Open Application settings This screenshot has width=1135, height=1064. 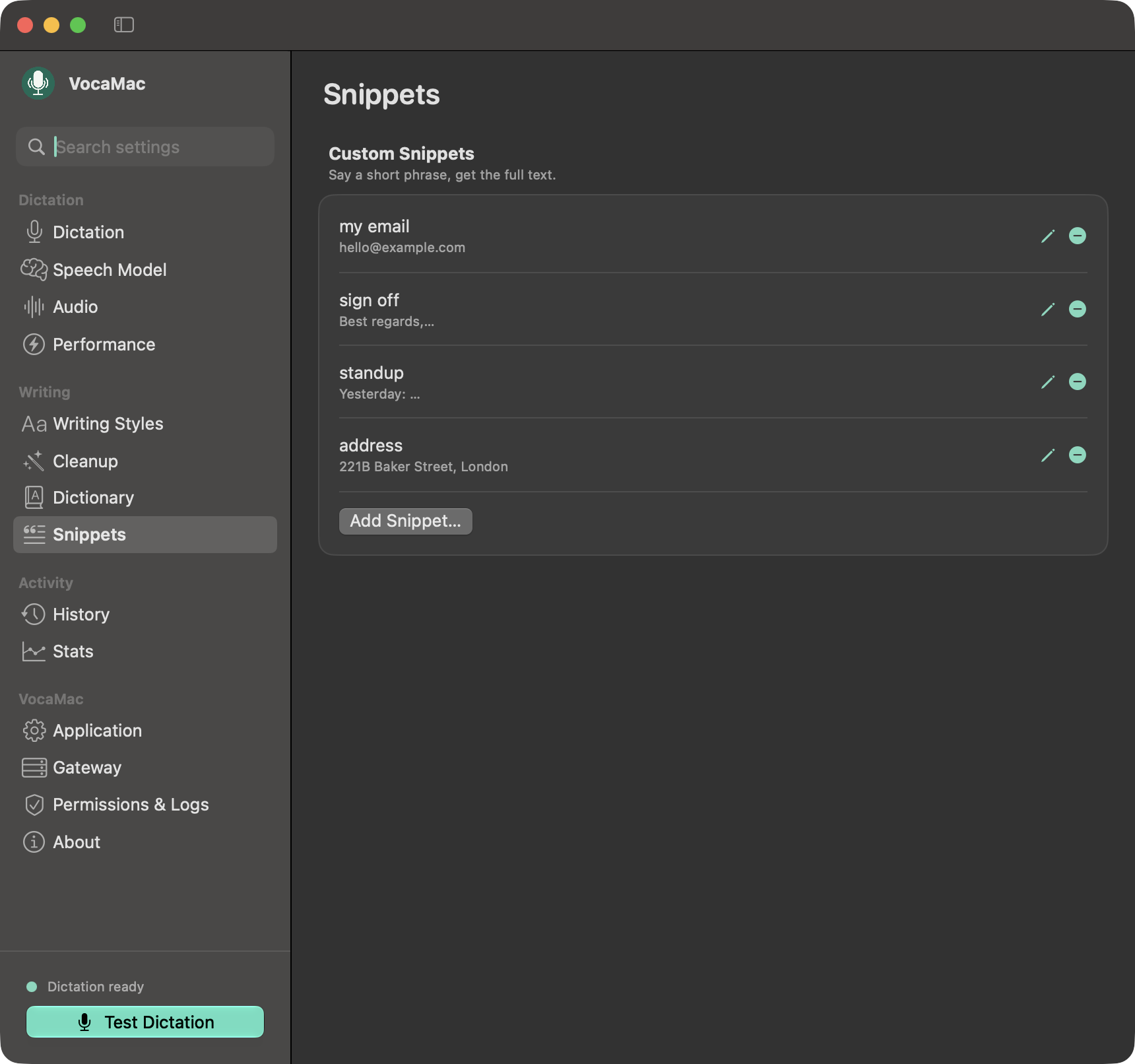145,731
